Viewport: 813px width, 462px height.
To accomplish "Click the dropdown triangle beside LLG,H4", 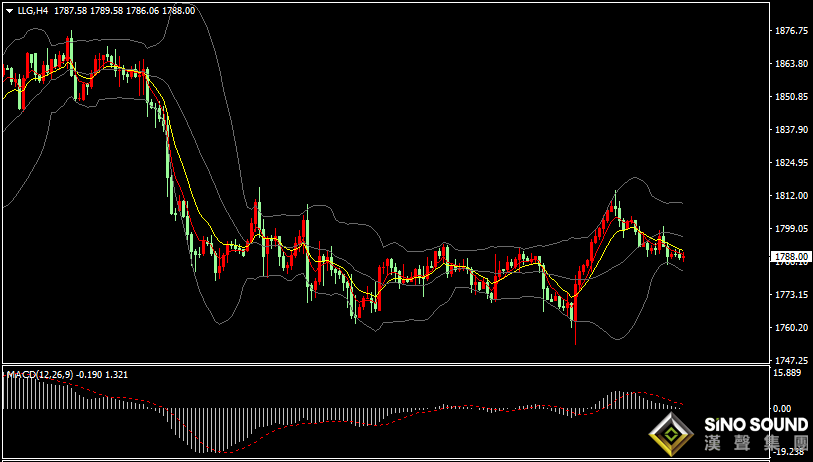I will click(x=9, y=10).
